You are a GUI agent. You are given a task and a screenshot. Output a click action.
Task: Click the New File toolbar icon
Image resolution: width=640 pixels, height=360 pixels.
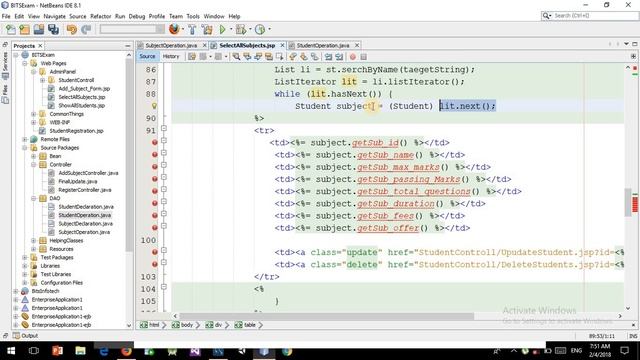click(x=11, y=29)
